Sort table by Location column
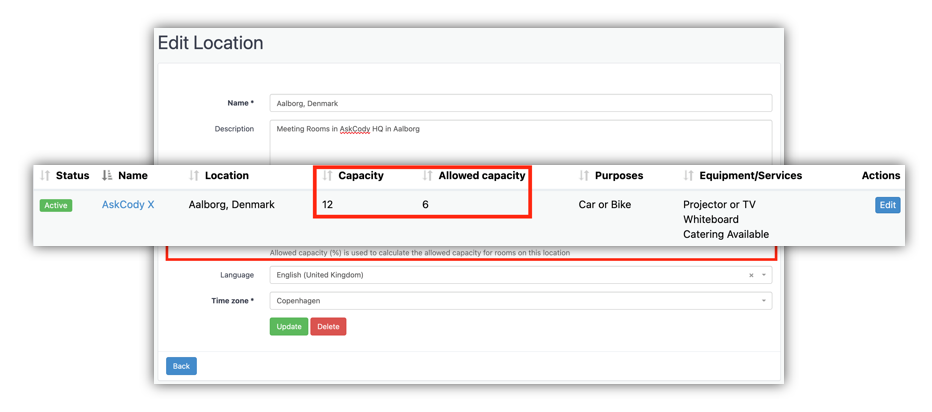932x412 pixels. point(219,175)
